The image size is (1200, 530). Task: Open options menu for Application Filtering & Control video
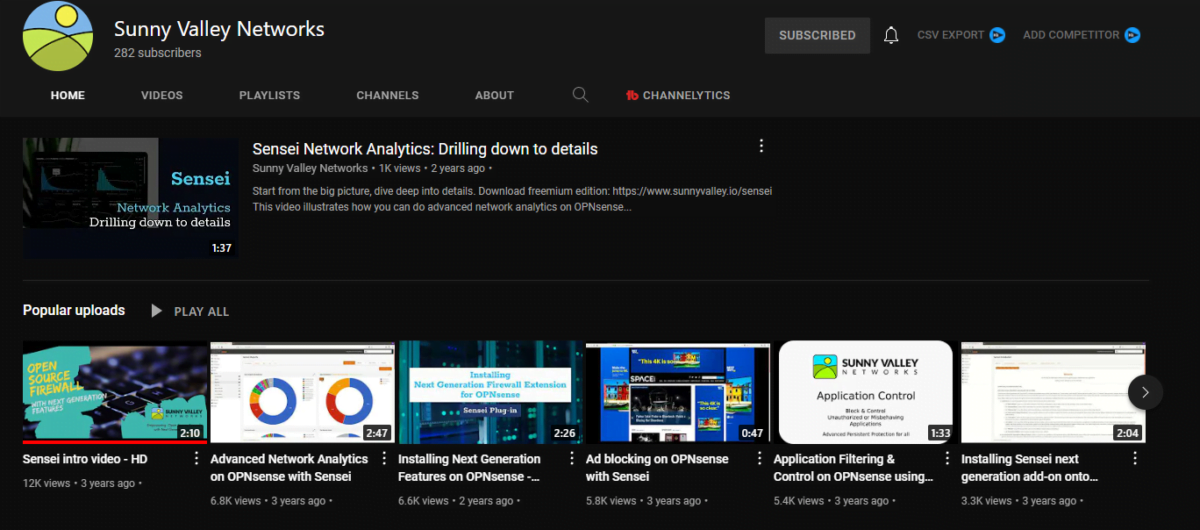pyautogui.click(x=947, y=459)
